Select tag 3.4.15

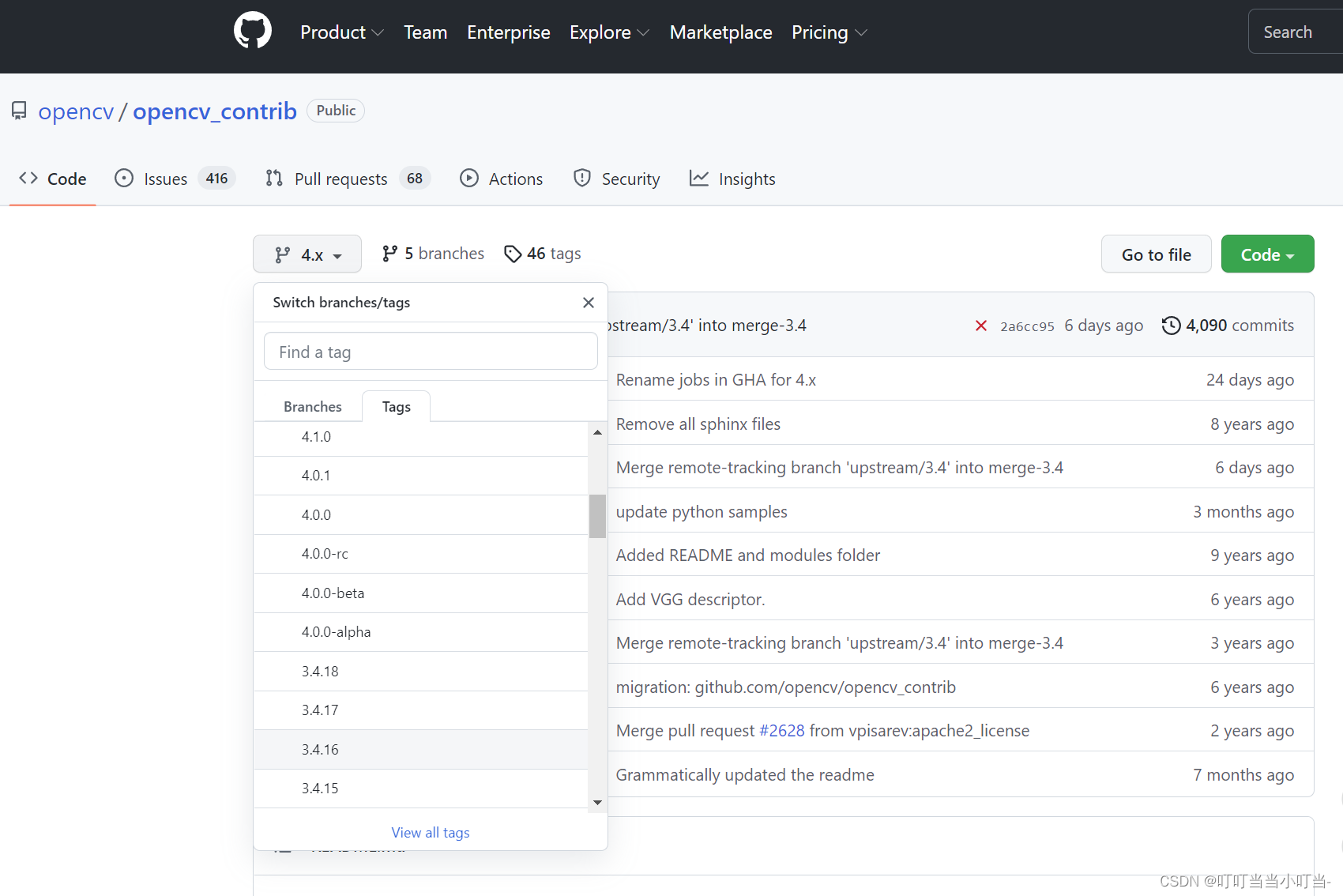click(420, 789)
